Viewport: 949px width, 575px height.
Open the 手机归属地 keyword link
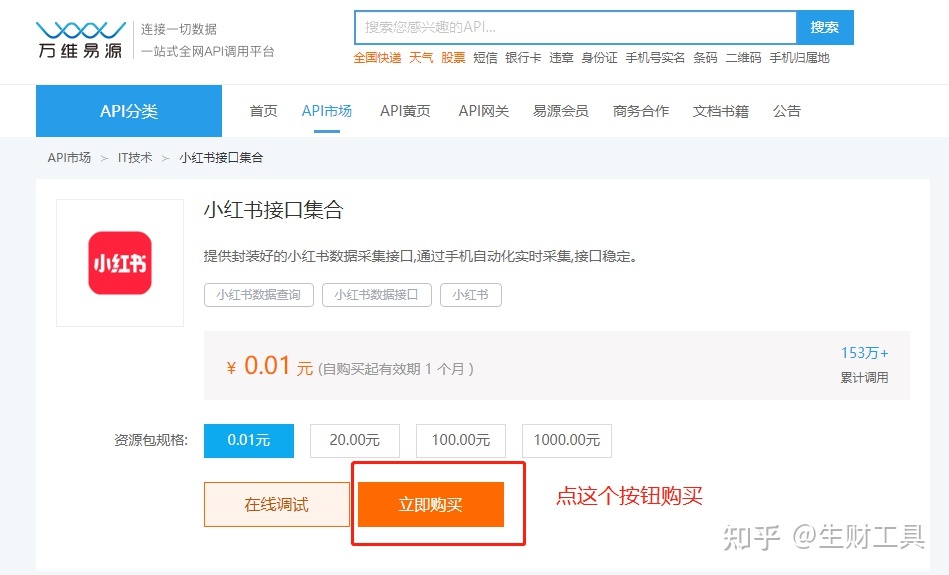[x=799, y=58]
